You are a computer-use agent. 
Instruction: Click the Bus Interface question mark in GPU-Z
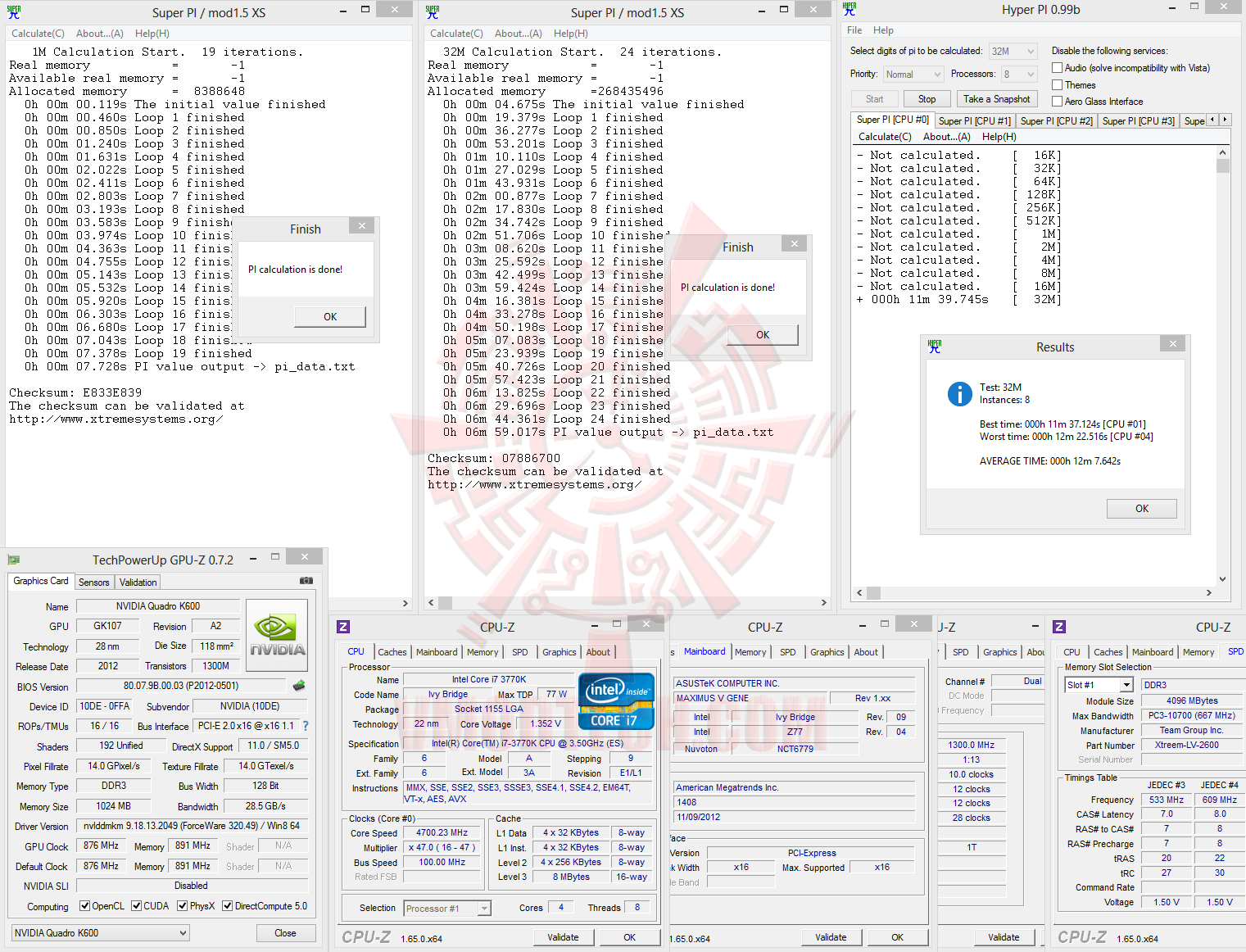click(x=306, y=726)
